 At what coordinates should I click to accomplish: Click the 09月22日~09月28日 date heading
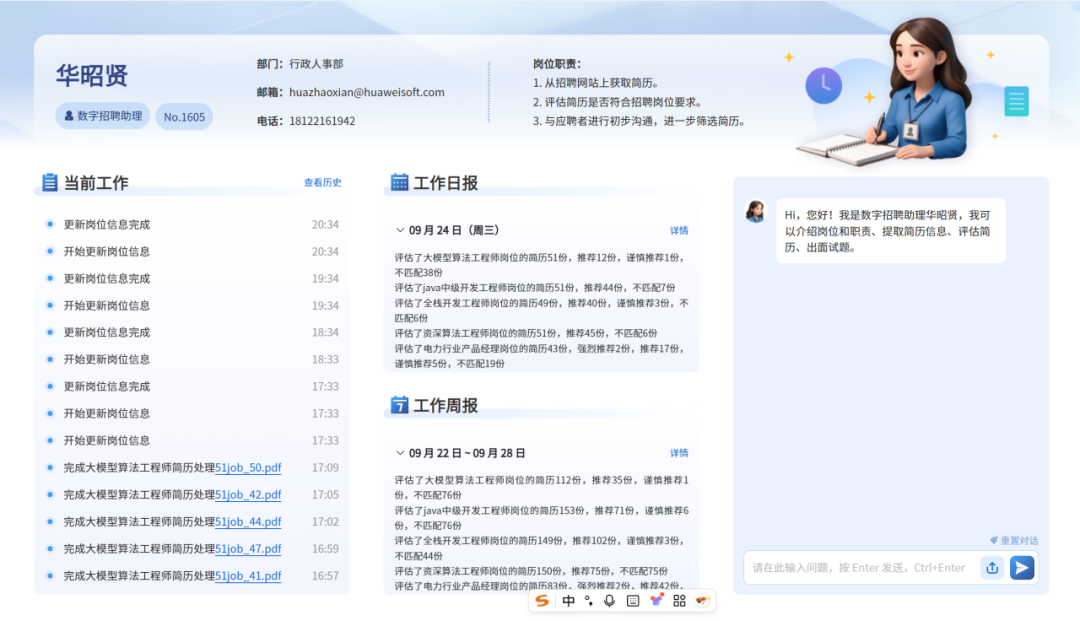coord(467,453)
